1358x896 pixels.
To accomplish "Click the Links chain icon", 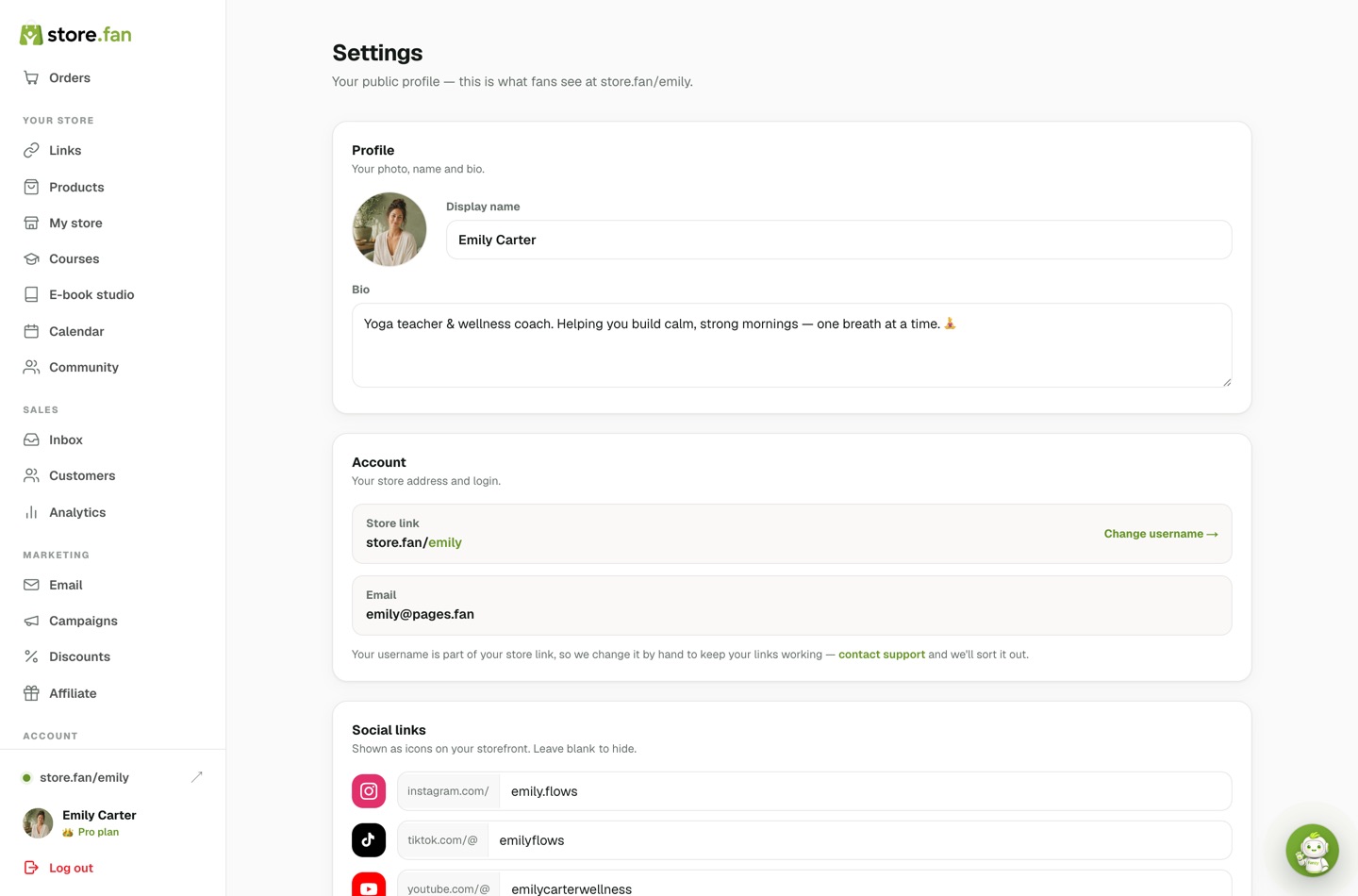I will pos(31,150).
